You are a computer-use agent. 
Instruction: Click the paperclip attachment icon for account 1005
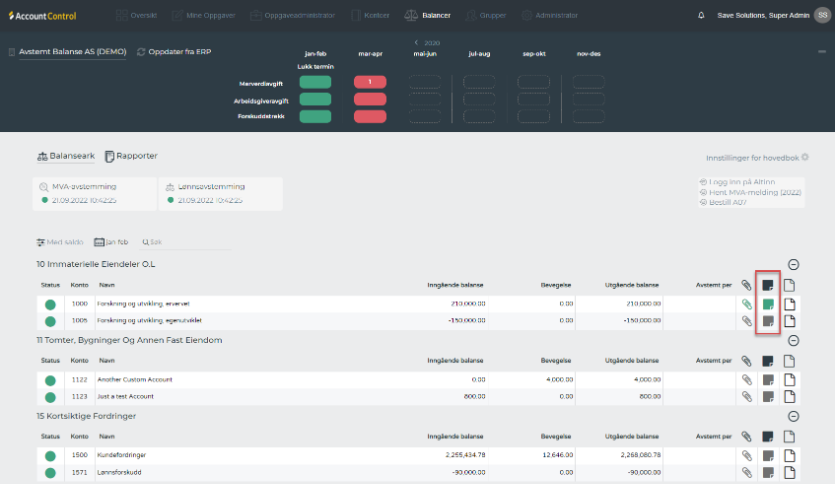click(746, 321)
